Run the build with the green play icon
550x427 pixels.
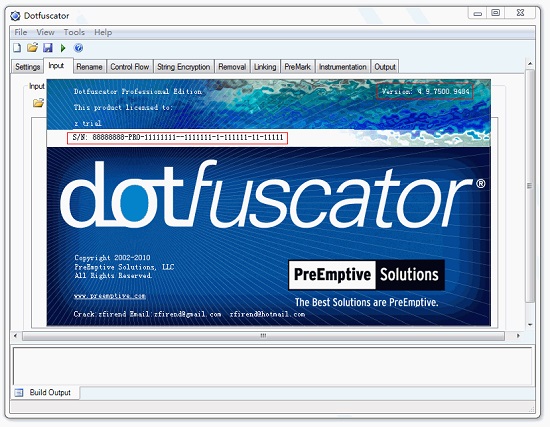(x=63, y=48)
